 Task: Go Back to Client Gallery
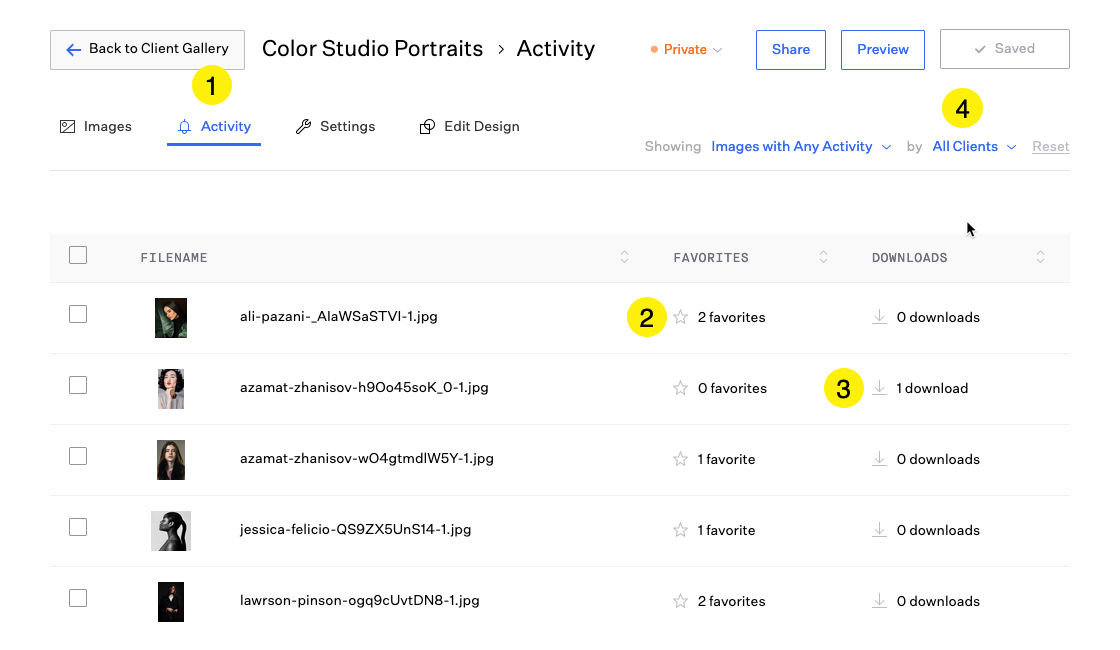point(147,49)
